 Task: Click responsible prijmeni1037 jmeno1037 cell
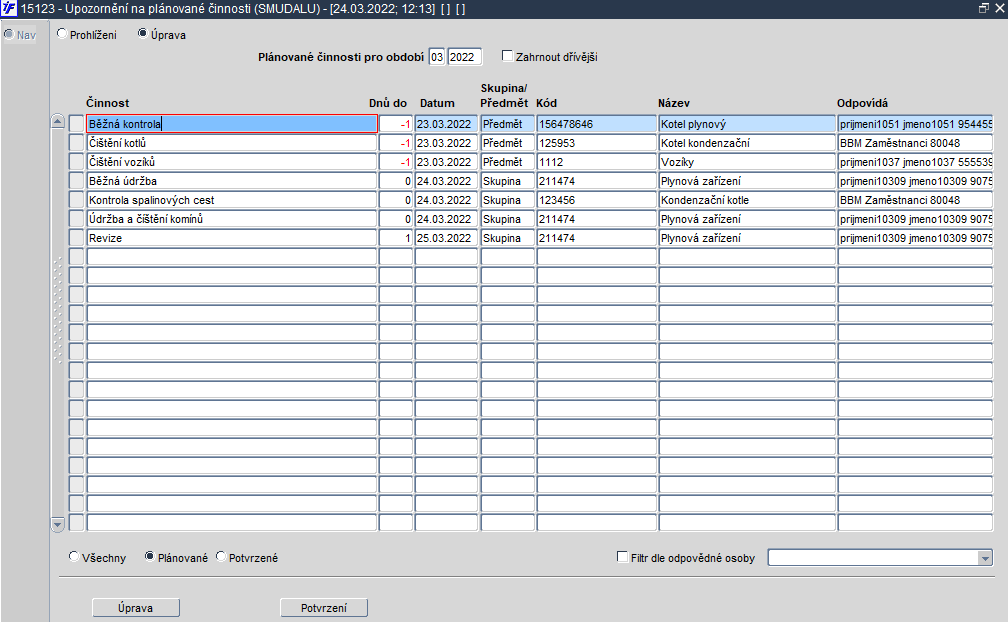tap(915, 162)
